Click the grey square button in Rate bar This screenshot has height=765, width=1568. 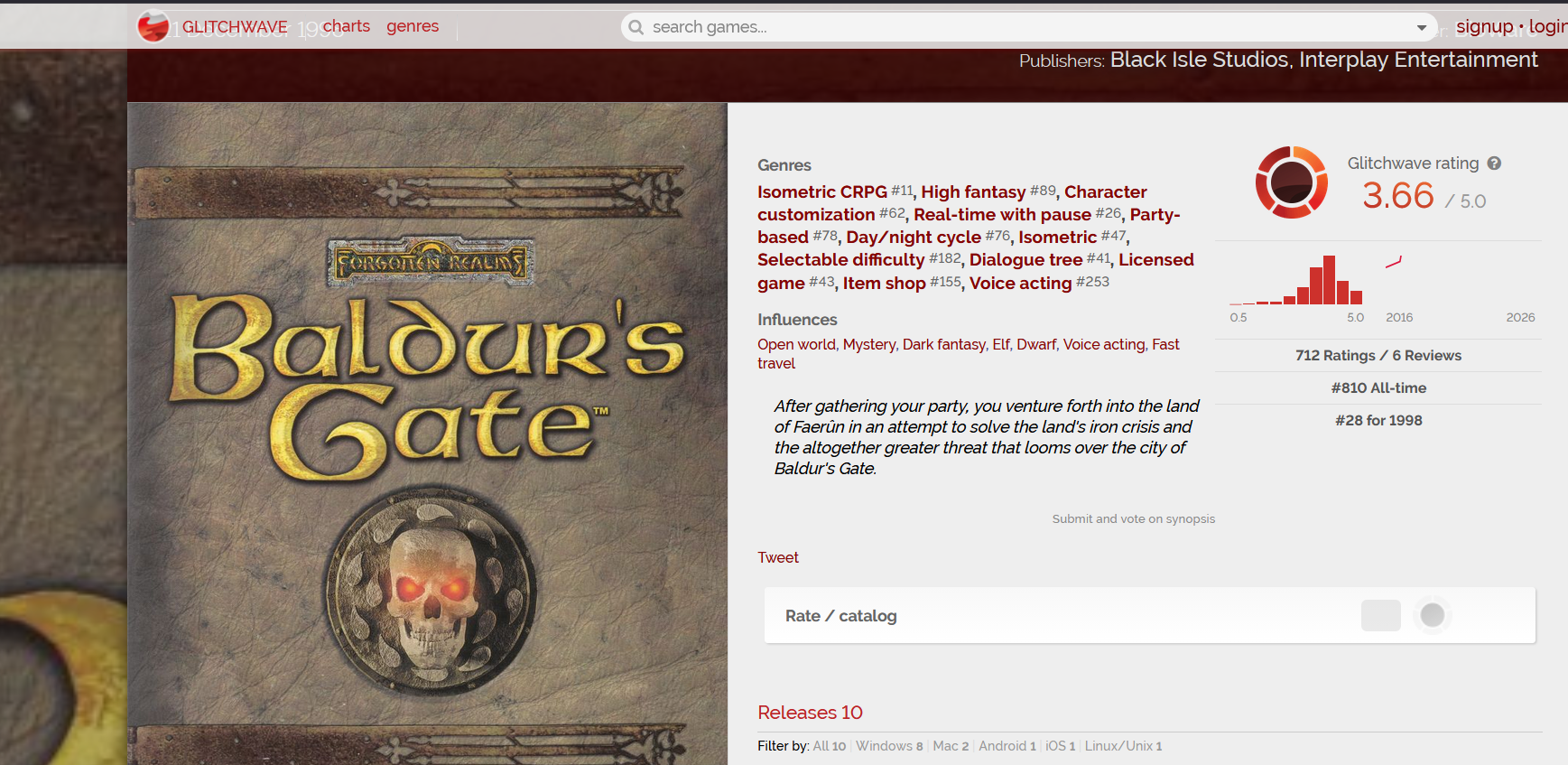(1381, 616)
